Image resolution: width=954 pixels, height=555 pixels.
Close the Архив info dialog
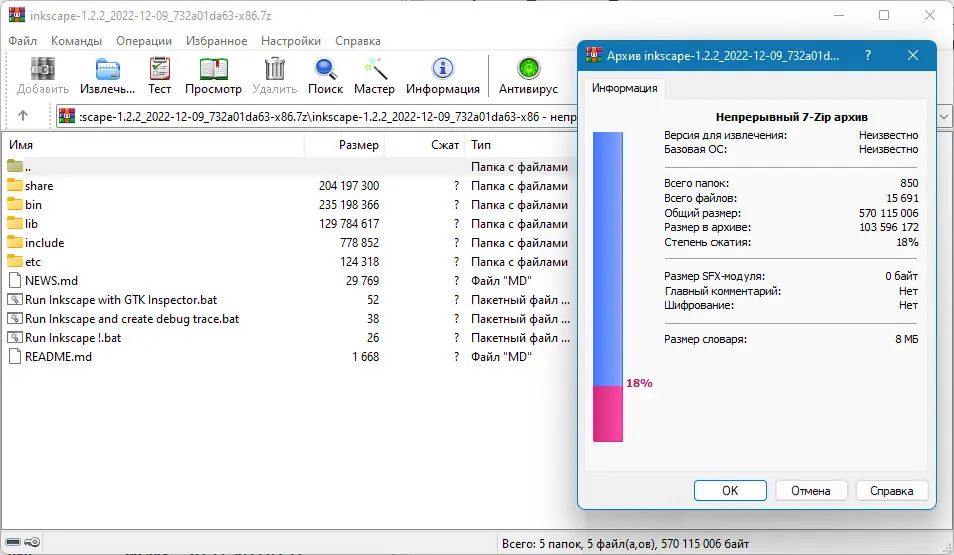(913, 55)
